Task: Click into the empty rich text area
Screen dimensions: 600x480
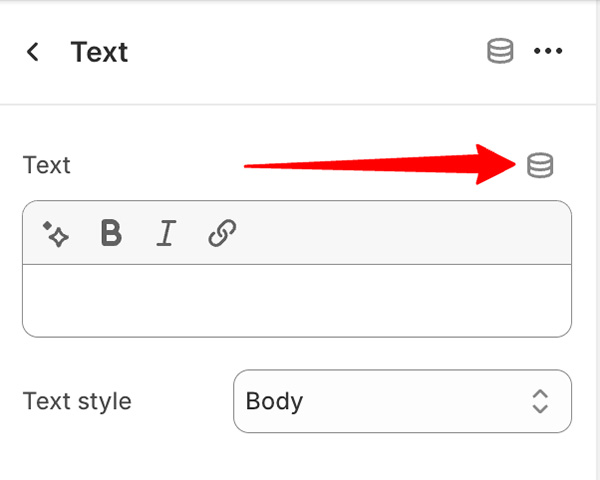Action: pos(297,300)
